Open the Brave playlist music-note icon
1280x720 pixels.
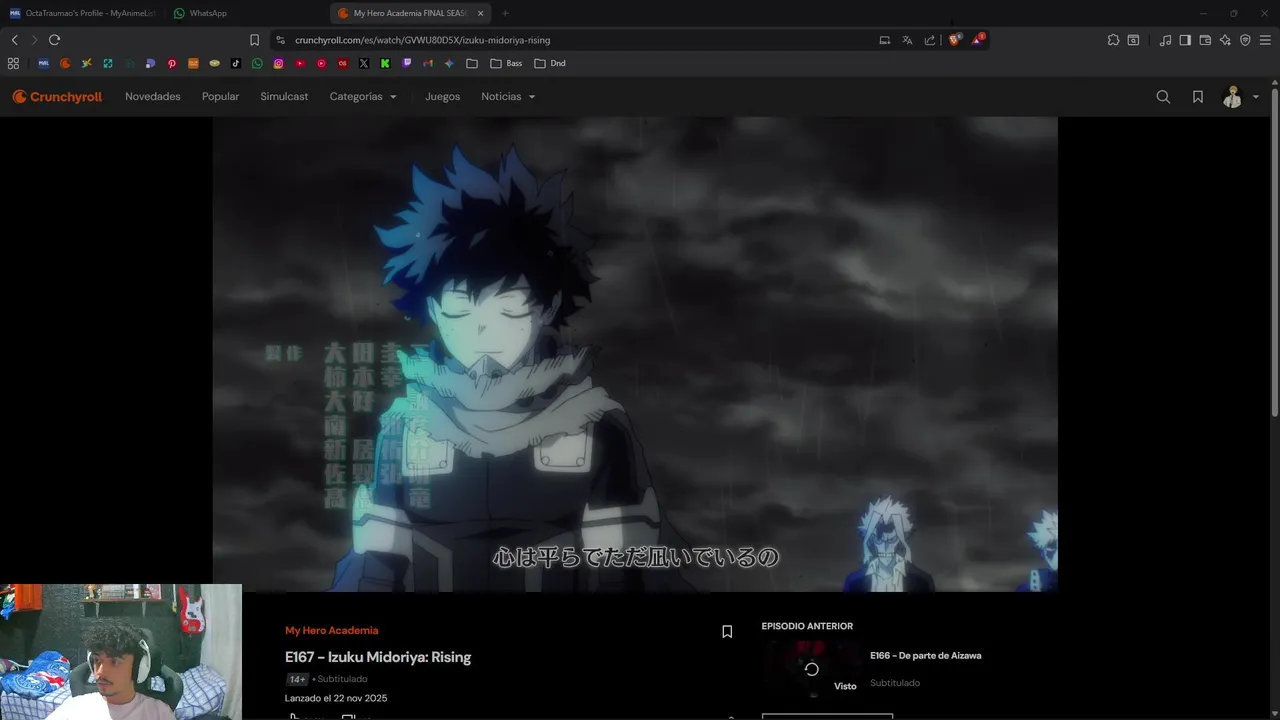click(1165, 40)
